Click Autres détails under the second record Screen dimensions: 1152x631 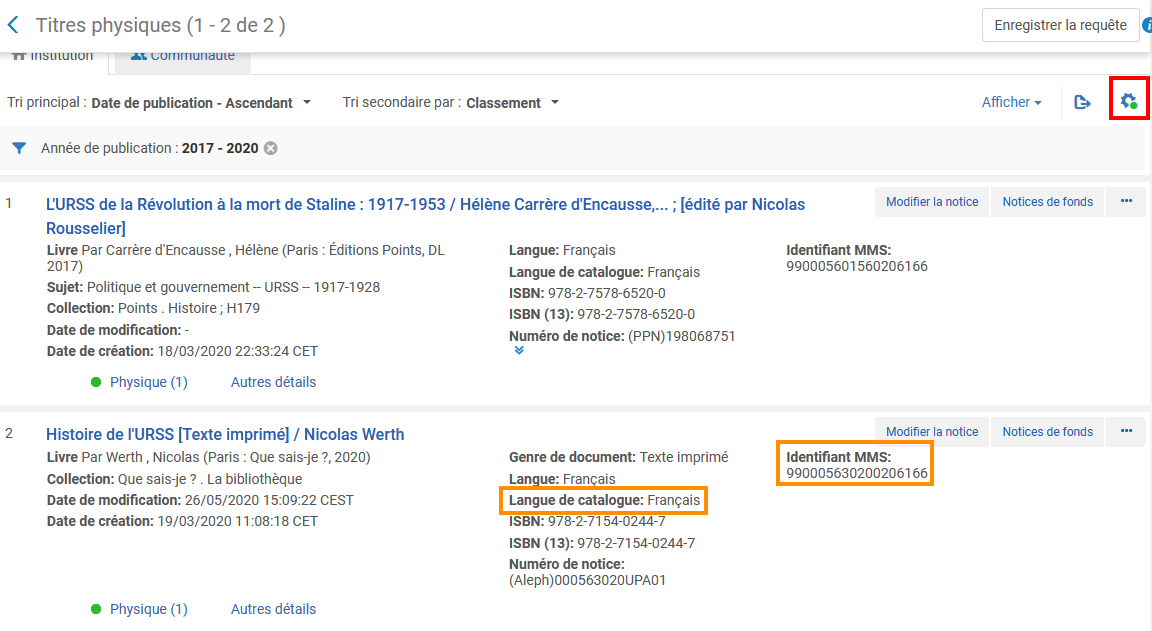[273, 609]
